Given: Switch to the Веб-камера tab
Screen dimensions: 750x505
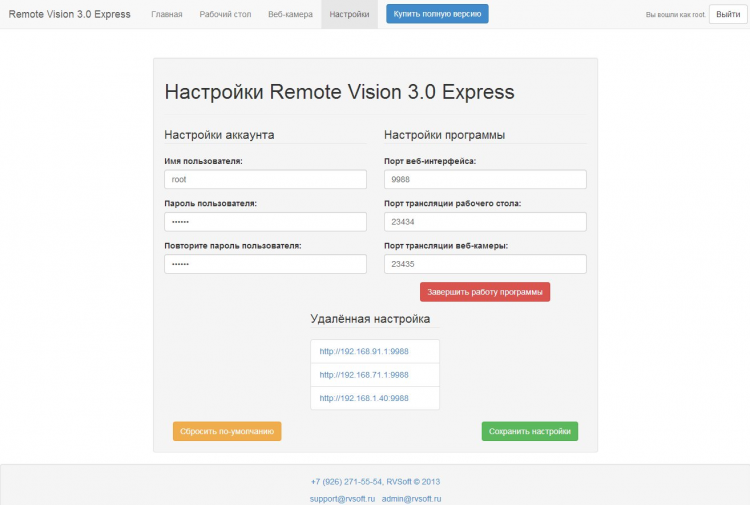Looking at the screenshot, I should (x=290, y=14).
